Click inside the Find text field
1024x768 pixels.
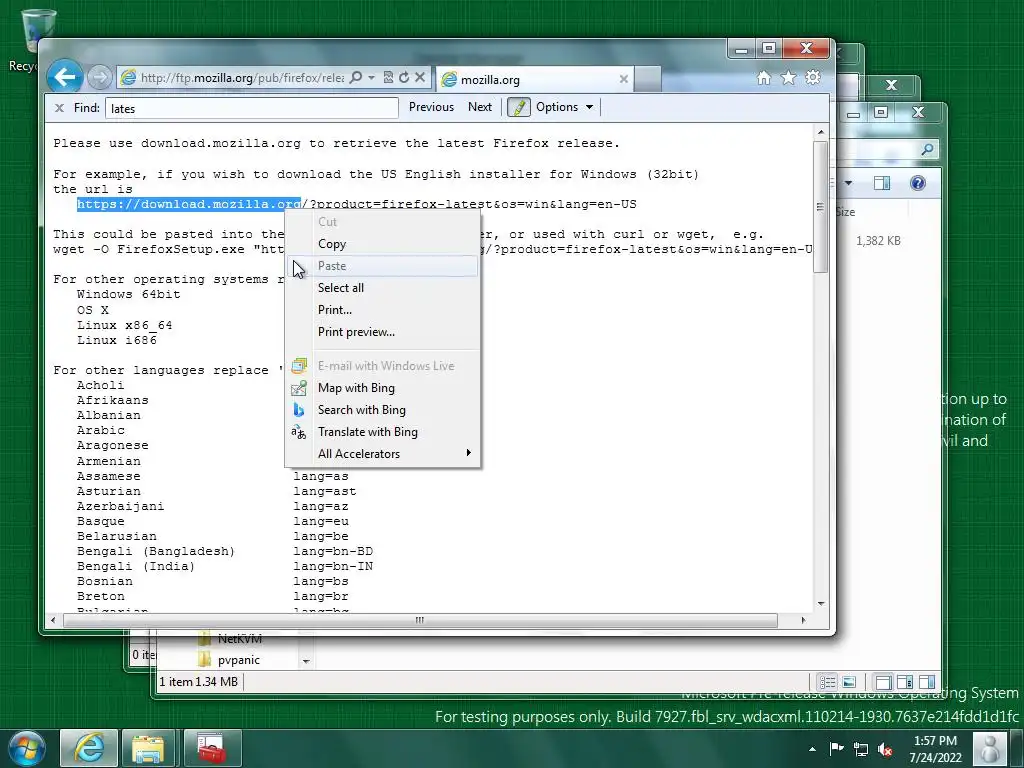(251, 108)
